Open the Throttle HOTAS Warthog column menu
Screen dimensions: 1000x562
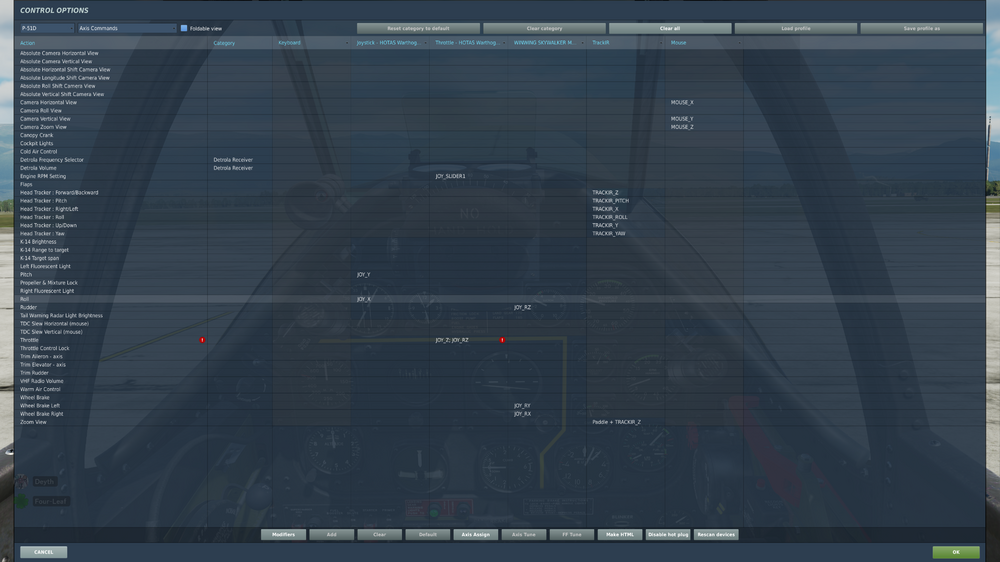(504, 43)
